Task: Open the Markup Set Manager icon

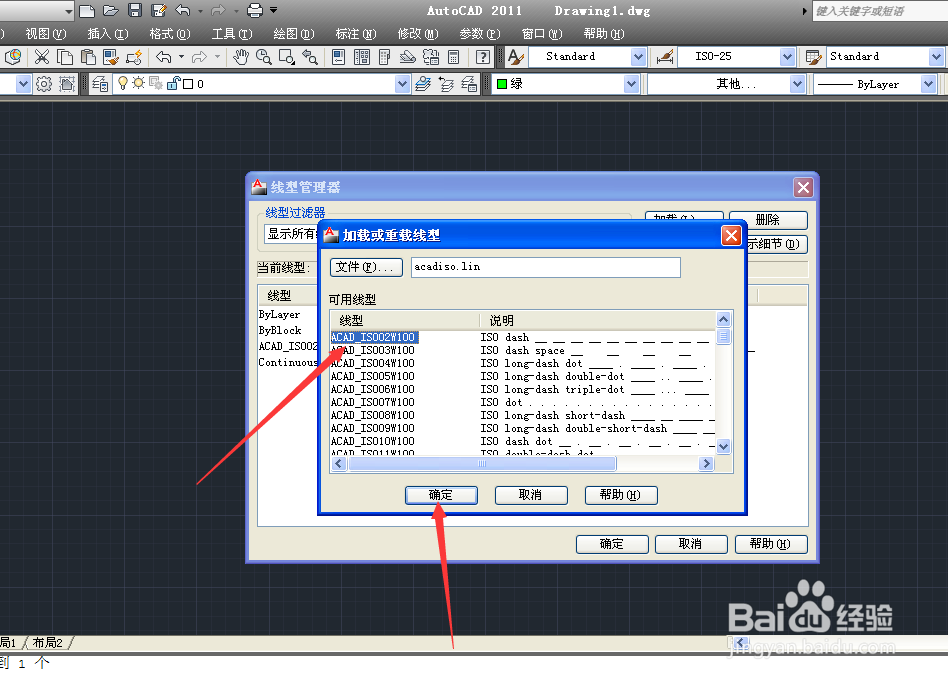Action: coord(430,57)
